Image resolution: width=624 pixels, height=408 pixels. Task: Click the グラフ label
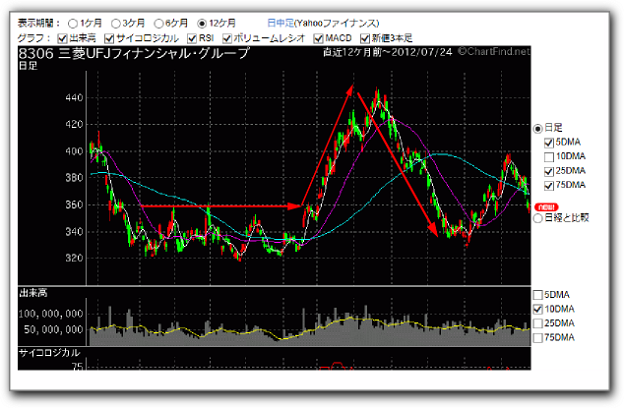(33, 38)
